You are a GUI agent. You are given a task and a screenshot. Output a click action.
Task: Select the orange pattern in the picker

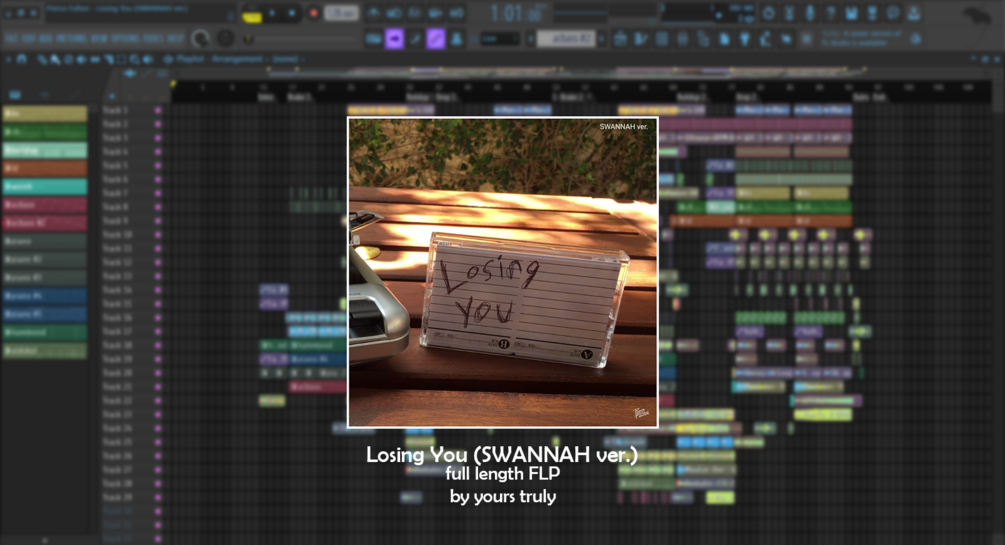[x=45, y=169]
